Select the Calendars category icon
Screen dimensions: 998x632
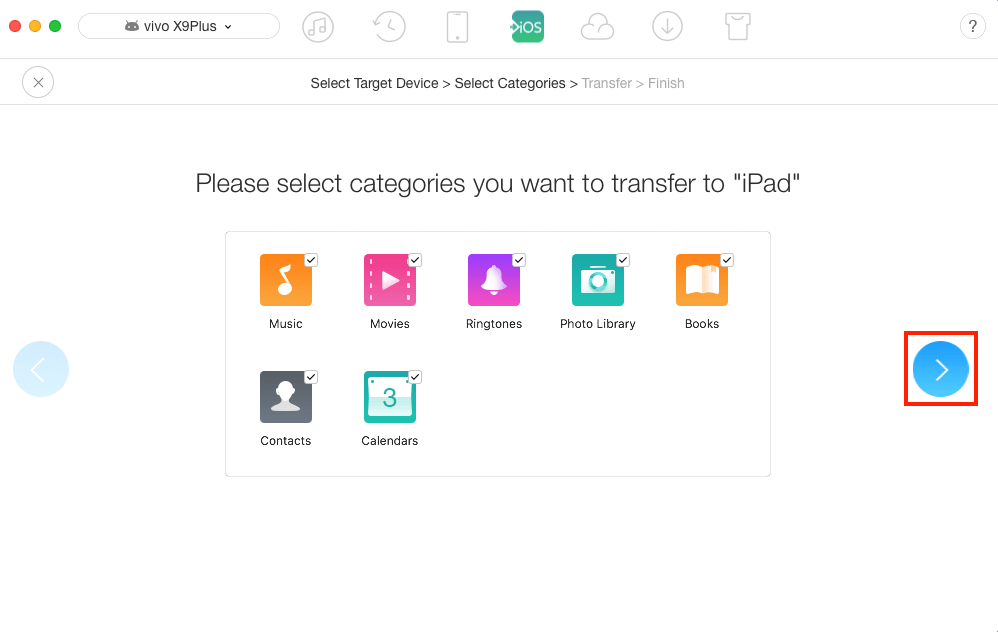click(390, 397)
